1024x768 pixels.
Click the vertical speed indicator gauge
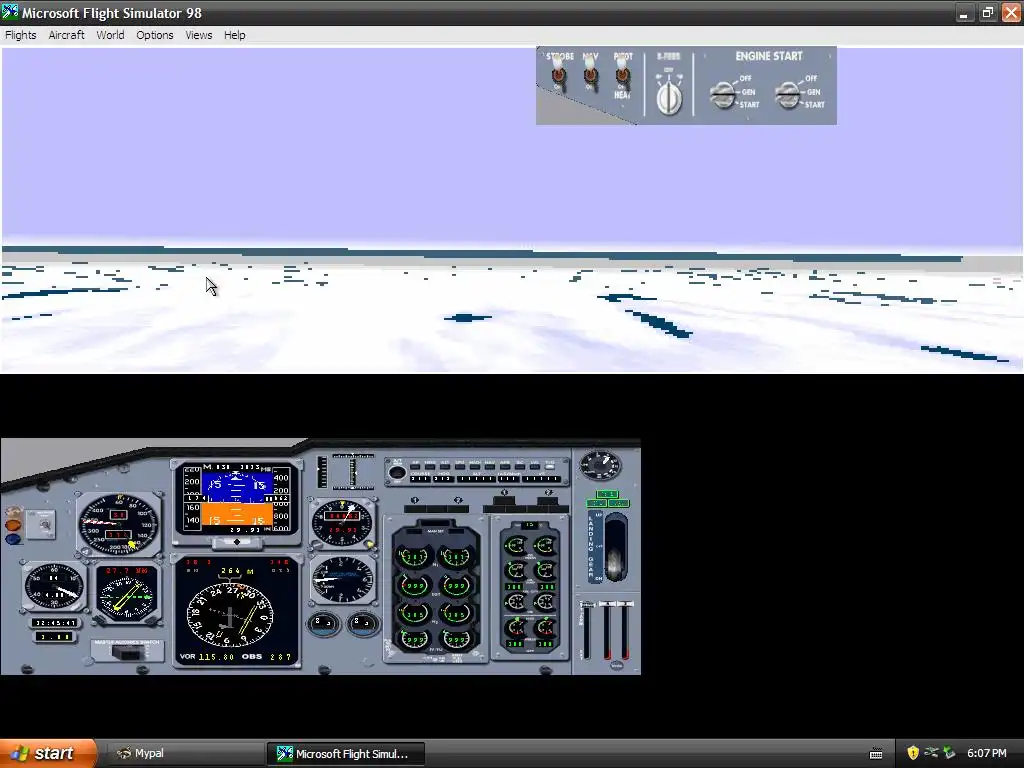[x=342, y=579]
